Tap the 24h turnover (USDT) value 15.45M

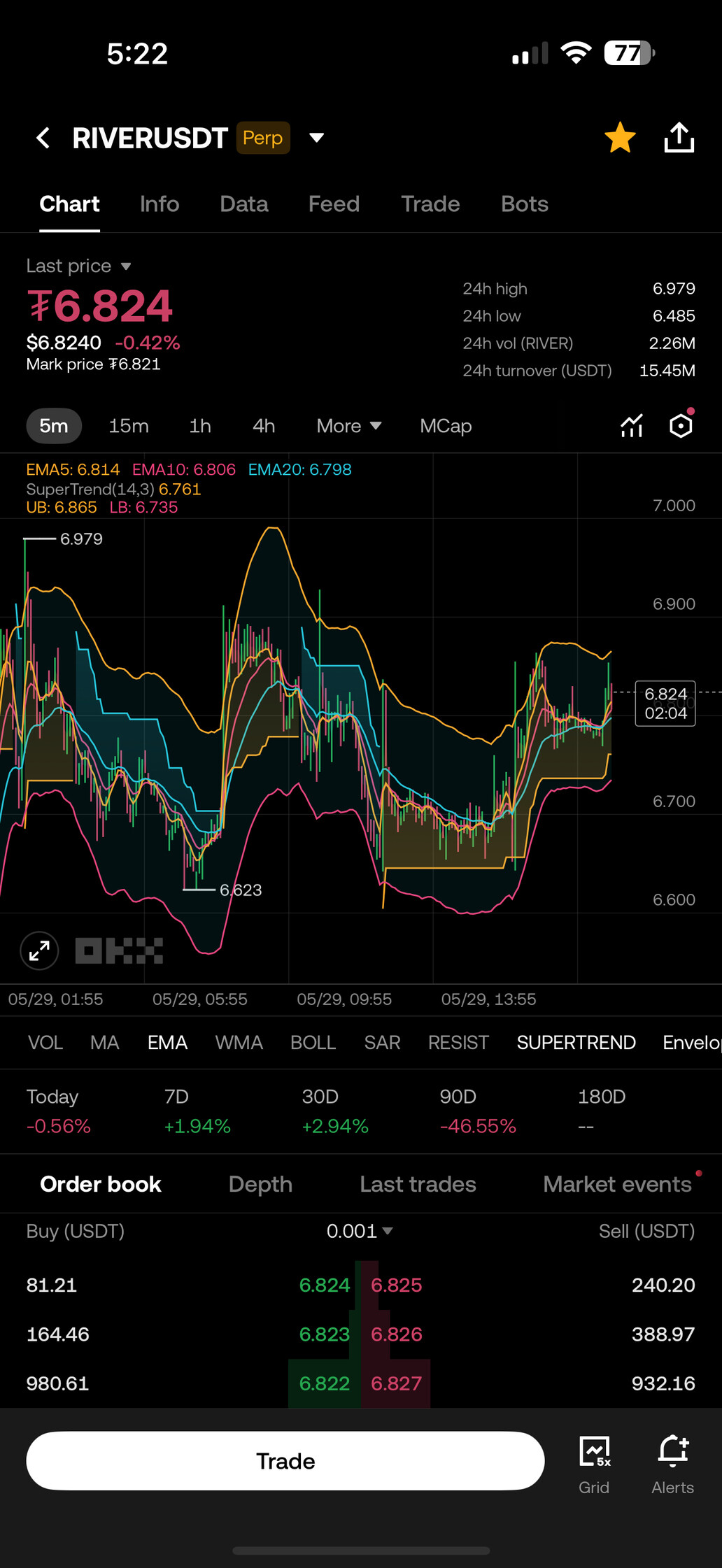[667, 371]
